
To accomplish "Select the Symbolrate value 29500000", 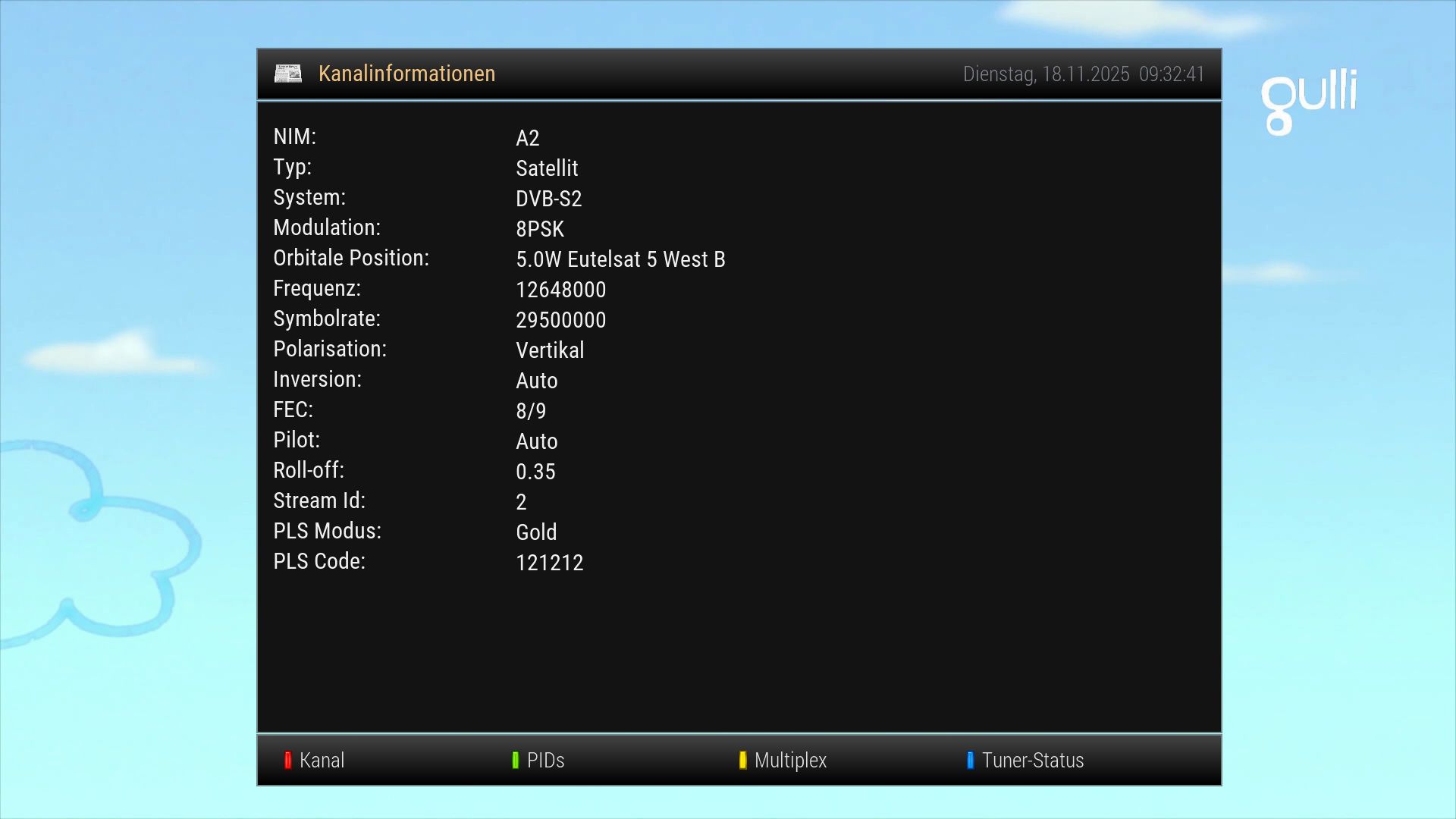I will click(560, 320).
